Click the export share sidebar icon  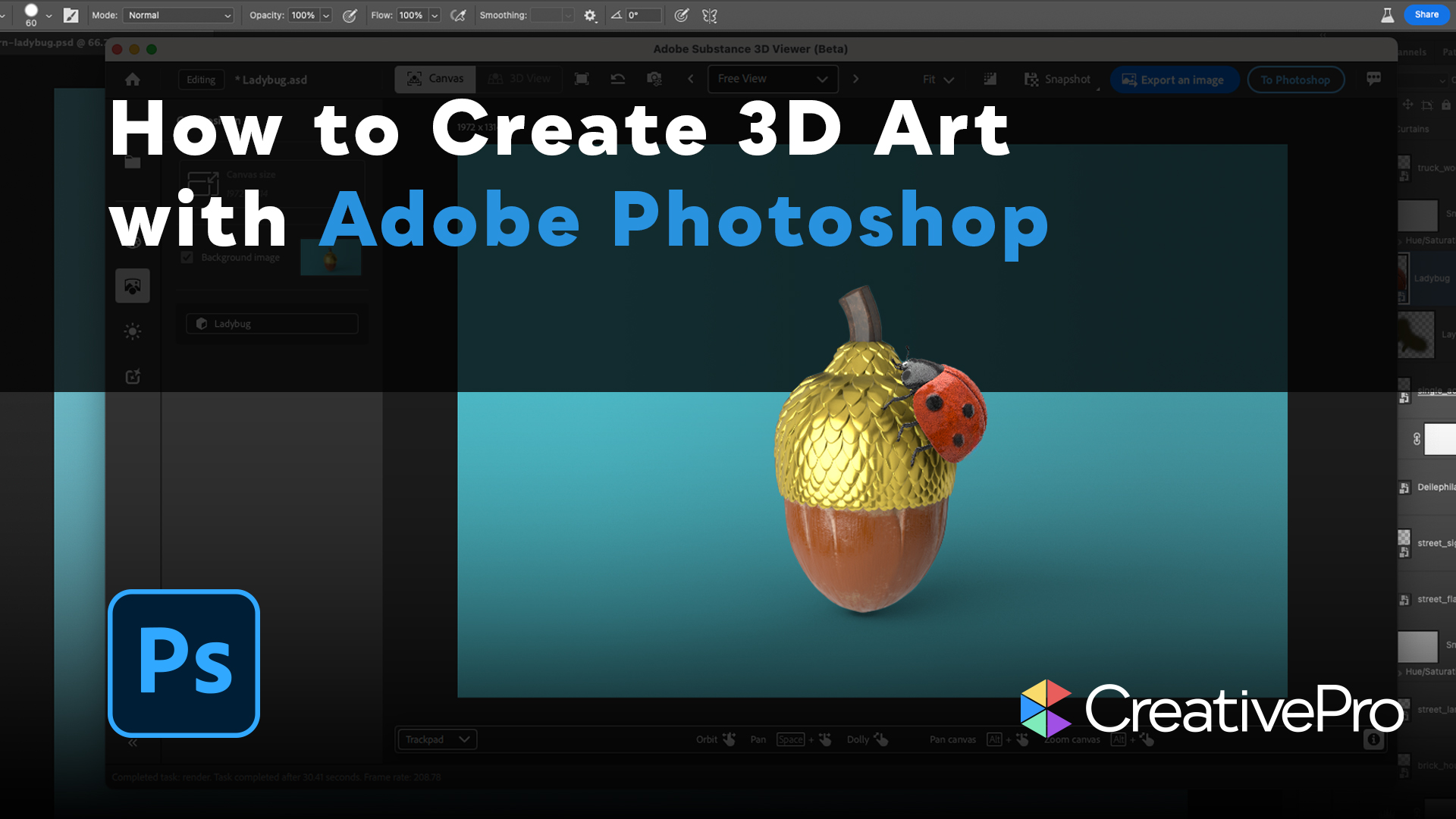tap(133, 377)
